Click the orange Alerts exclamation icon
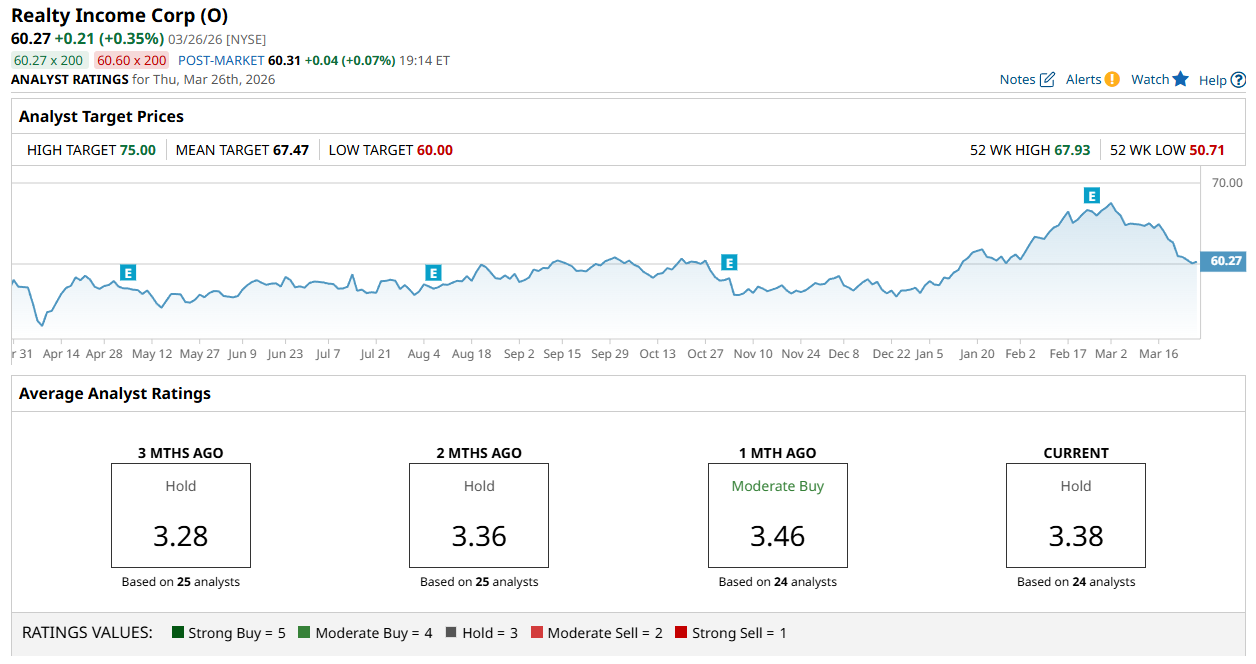 click(1112, 79)
